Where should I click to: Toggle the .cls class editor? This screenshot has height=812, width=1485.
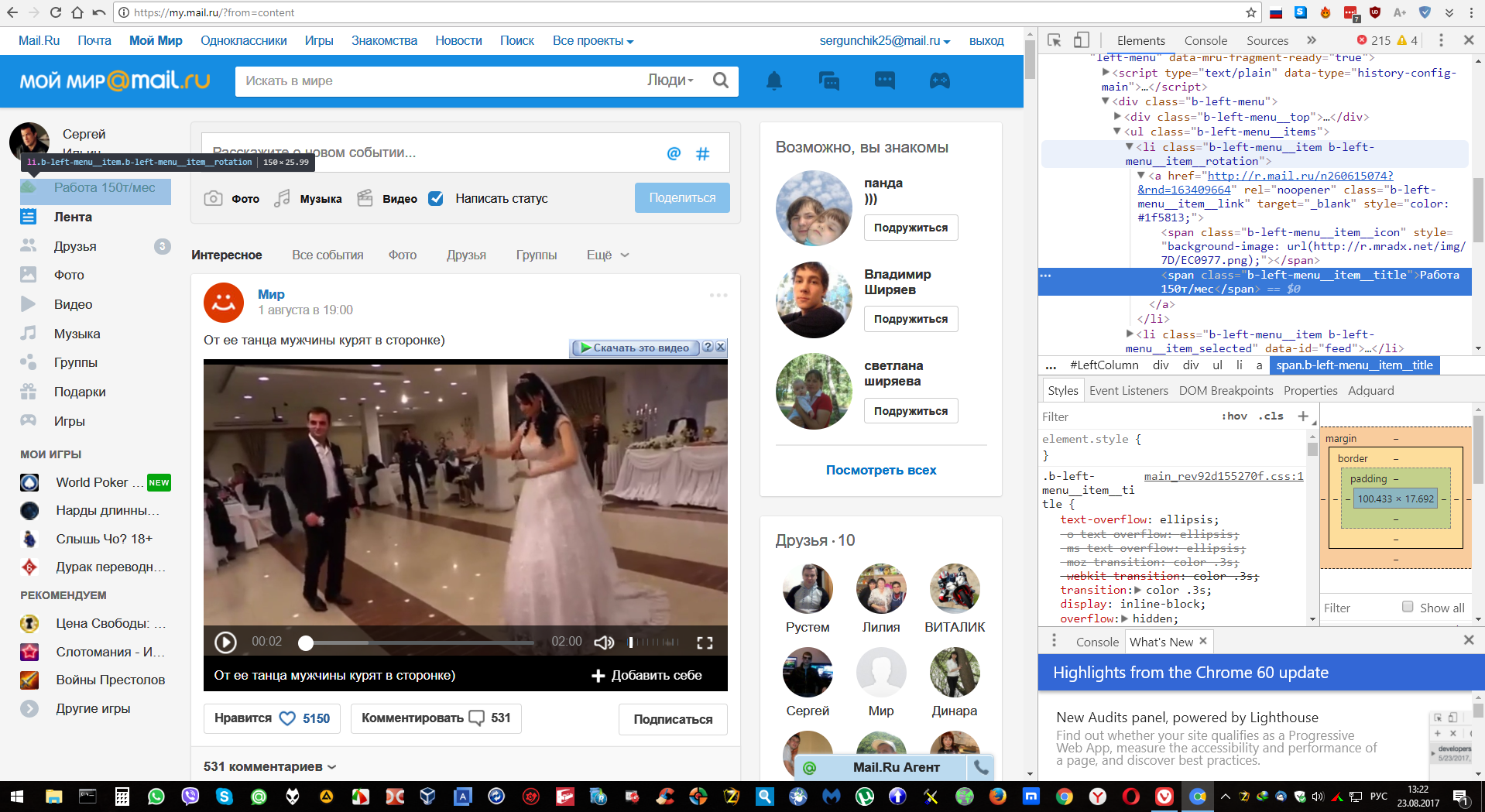pos(1271,416)
